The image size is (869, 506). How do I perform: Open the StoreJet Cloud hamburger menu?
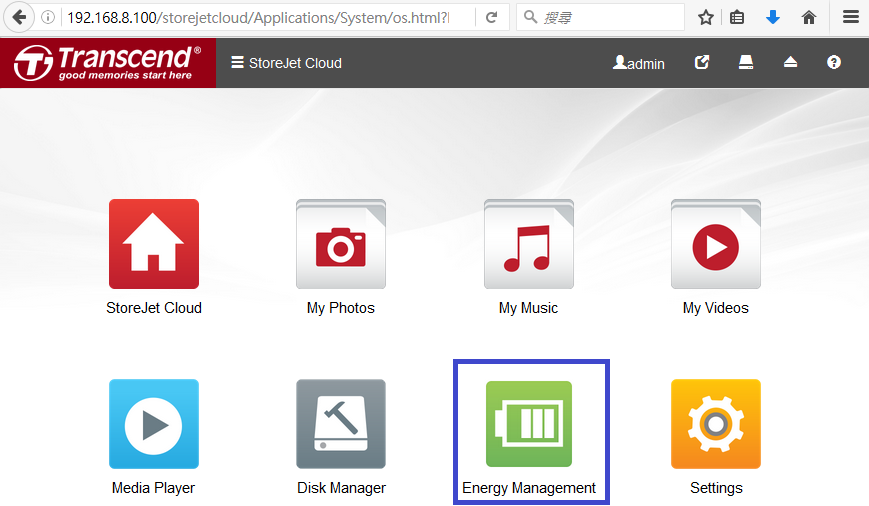coord(286,63)
